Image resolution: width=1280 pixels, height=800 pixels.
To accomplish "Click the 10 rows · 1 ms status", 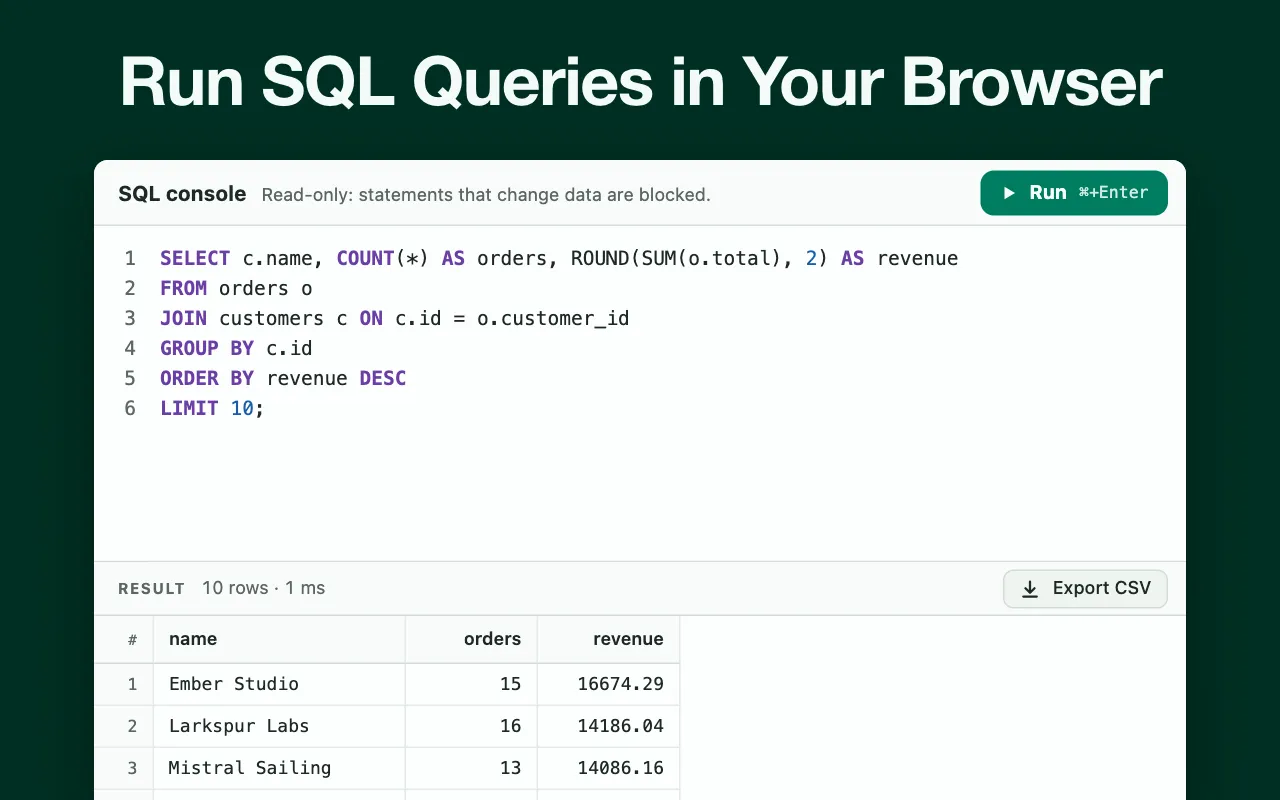I will (x=263, y=588).
